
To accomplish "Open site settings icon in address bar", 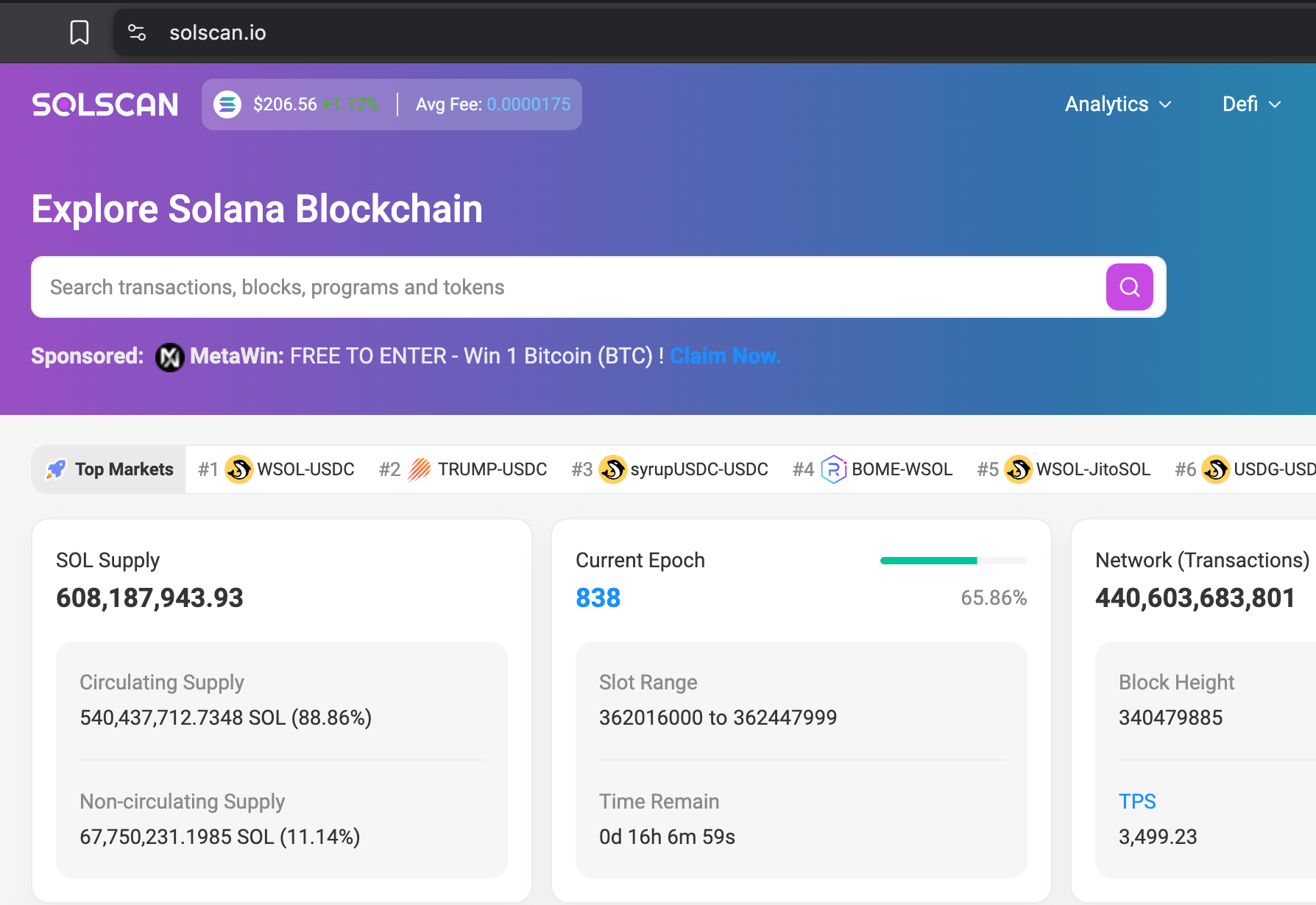I will 137,32.
